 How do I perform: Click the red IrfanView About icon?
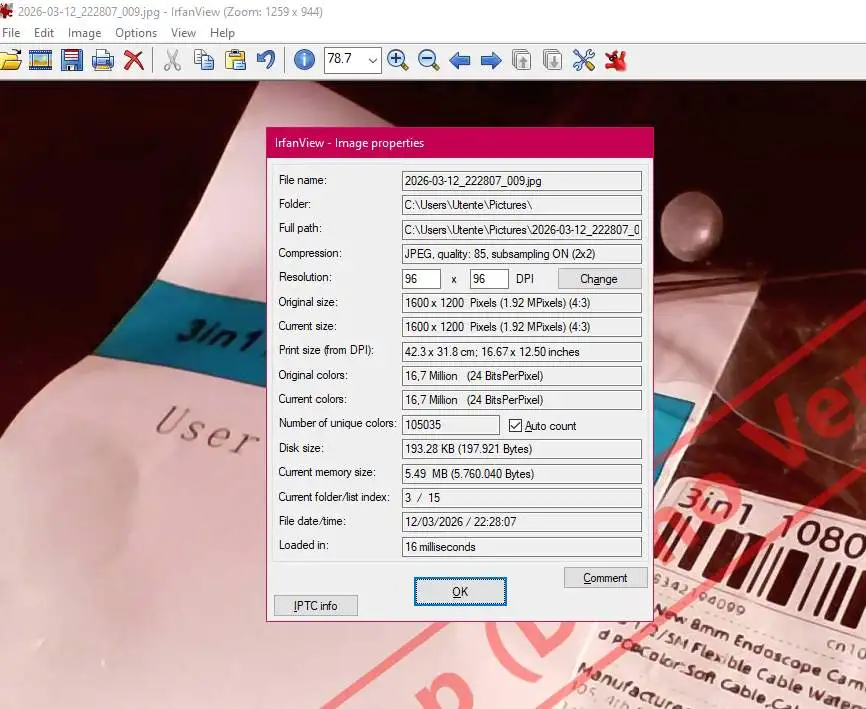pyautogui.click(x=615, y=60)
